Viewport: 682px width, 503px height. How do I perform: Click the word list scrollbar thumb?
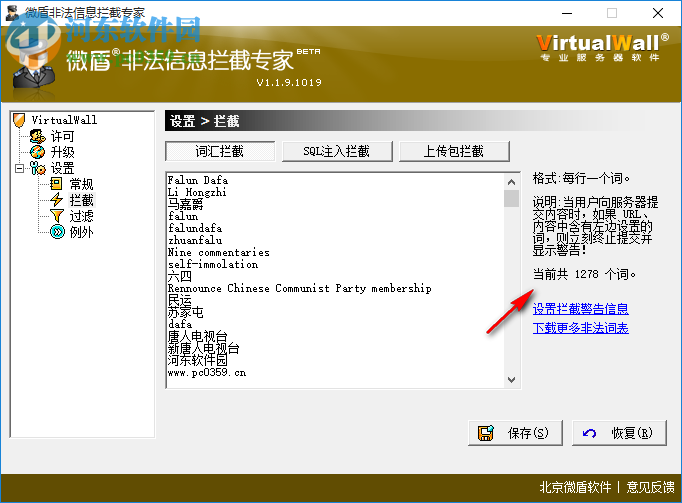pyautogui.click(x=512, y=198)
